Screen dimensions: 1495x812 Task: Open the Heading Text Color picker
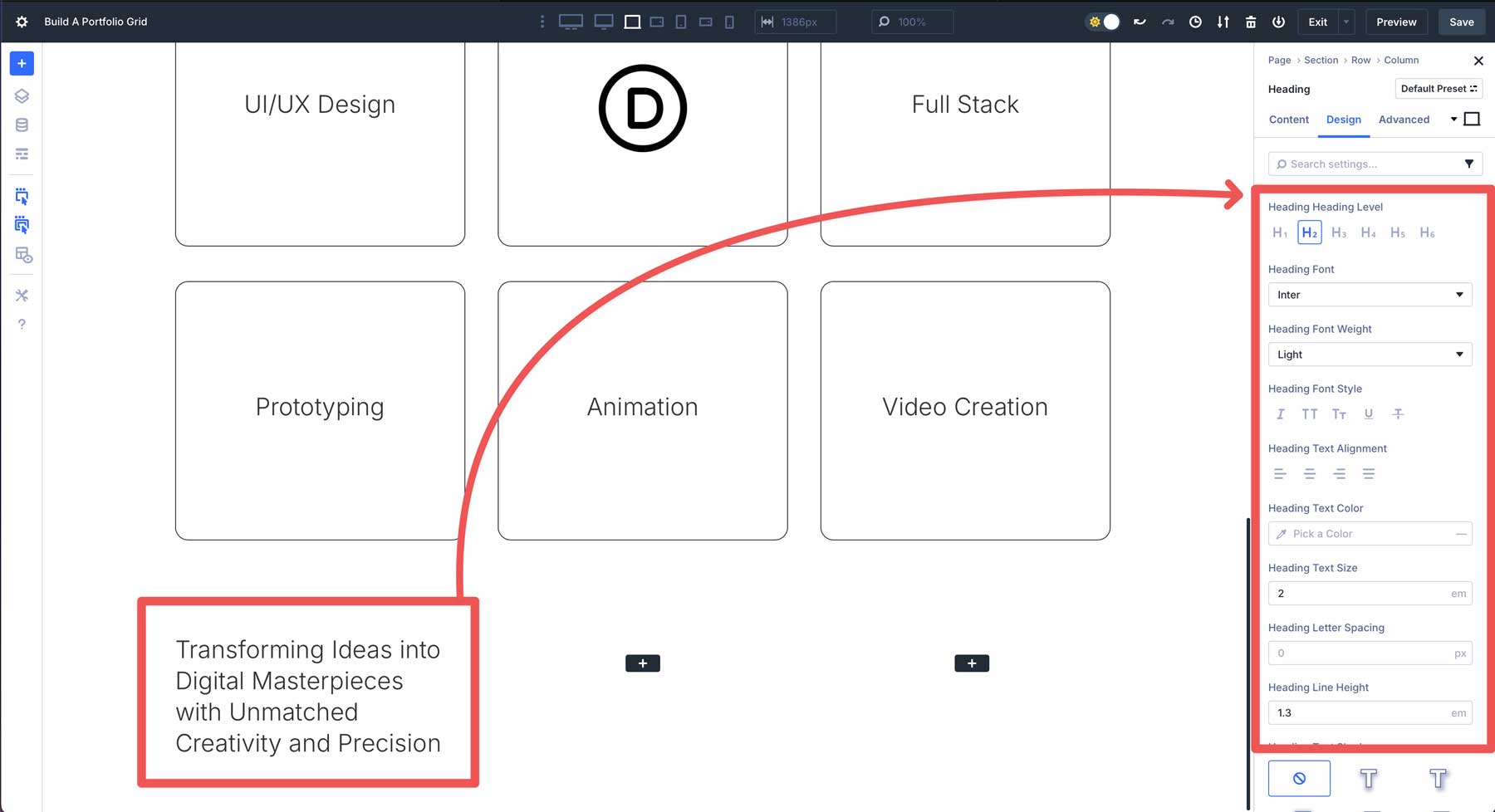coord(1370,534)
